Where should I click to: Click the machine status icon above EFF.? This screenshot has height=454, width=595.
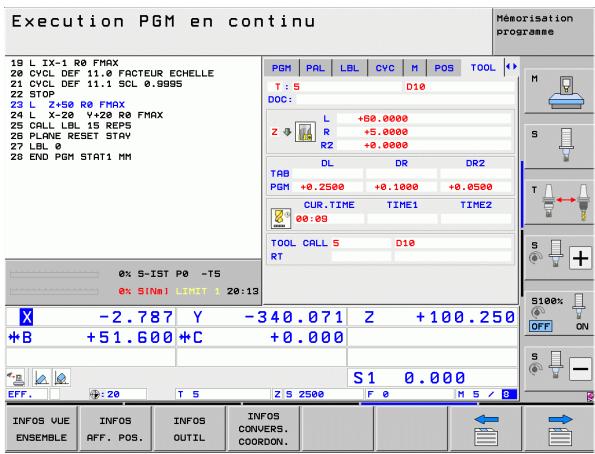click(x=16, y=378)
